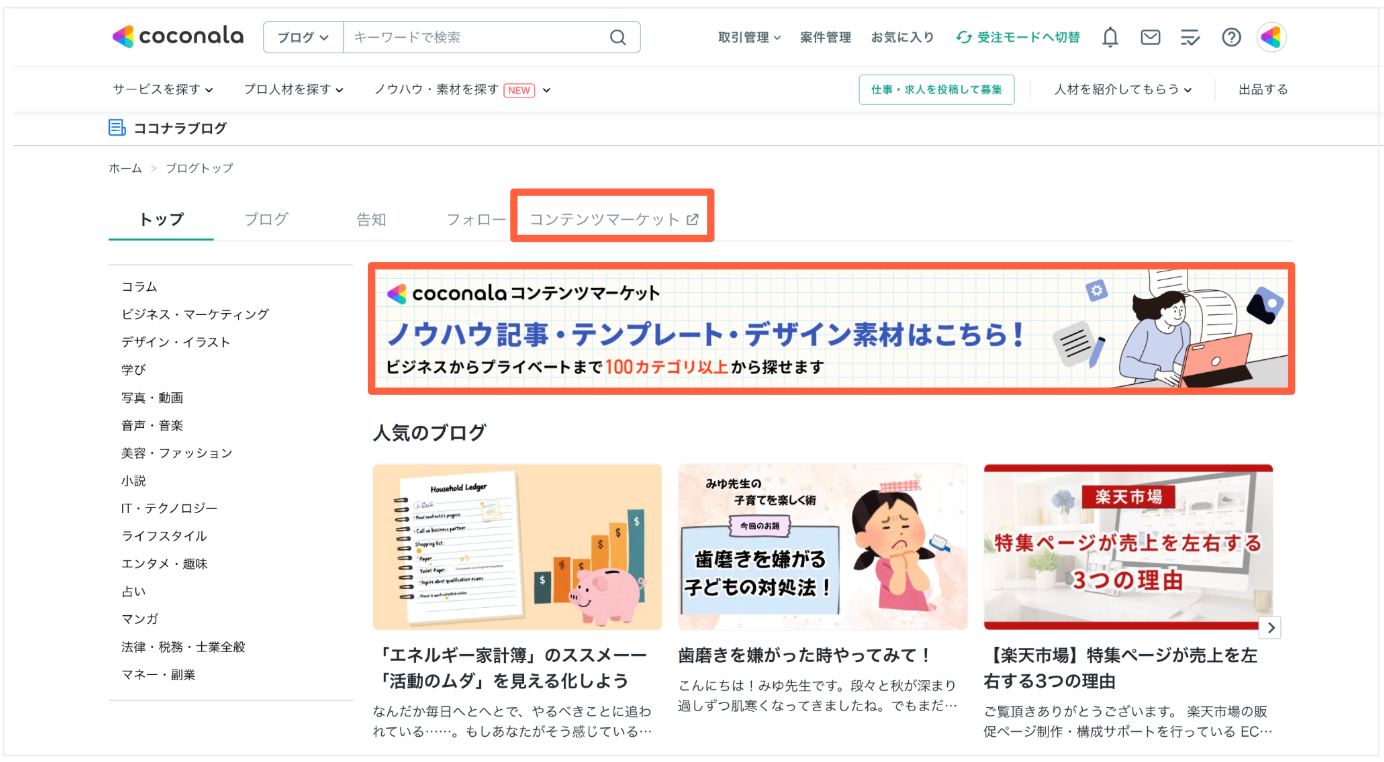The image size is (1384, 762).
Task: Expand サービスを探す menu
Action: coord(163,90)
